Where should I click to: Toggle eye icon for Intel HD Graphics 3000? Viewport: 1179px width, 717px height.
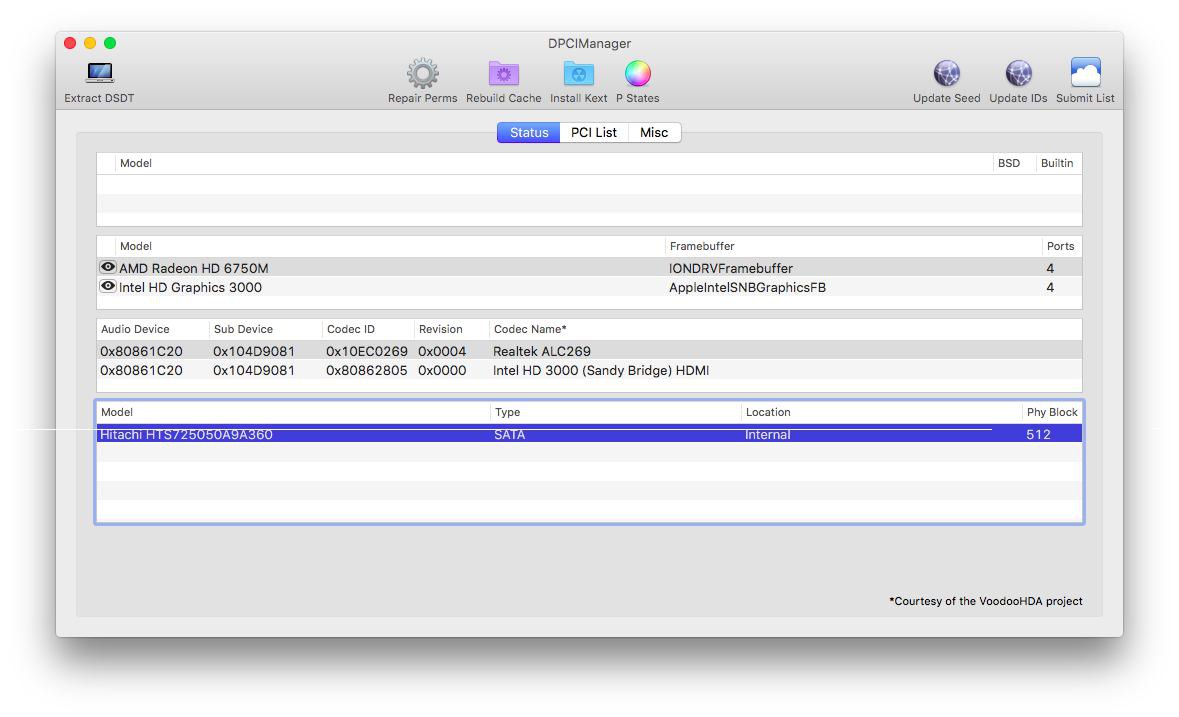click(108, 286)
